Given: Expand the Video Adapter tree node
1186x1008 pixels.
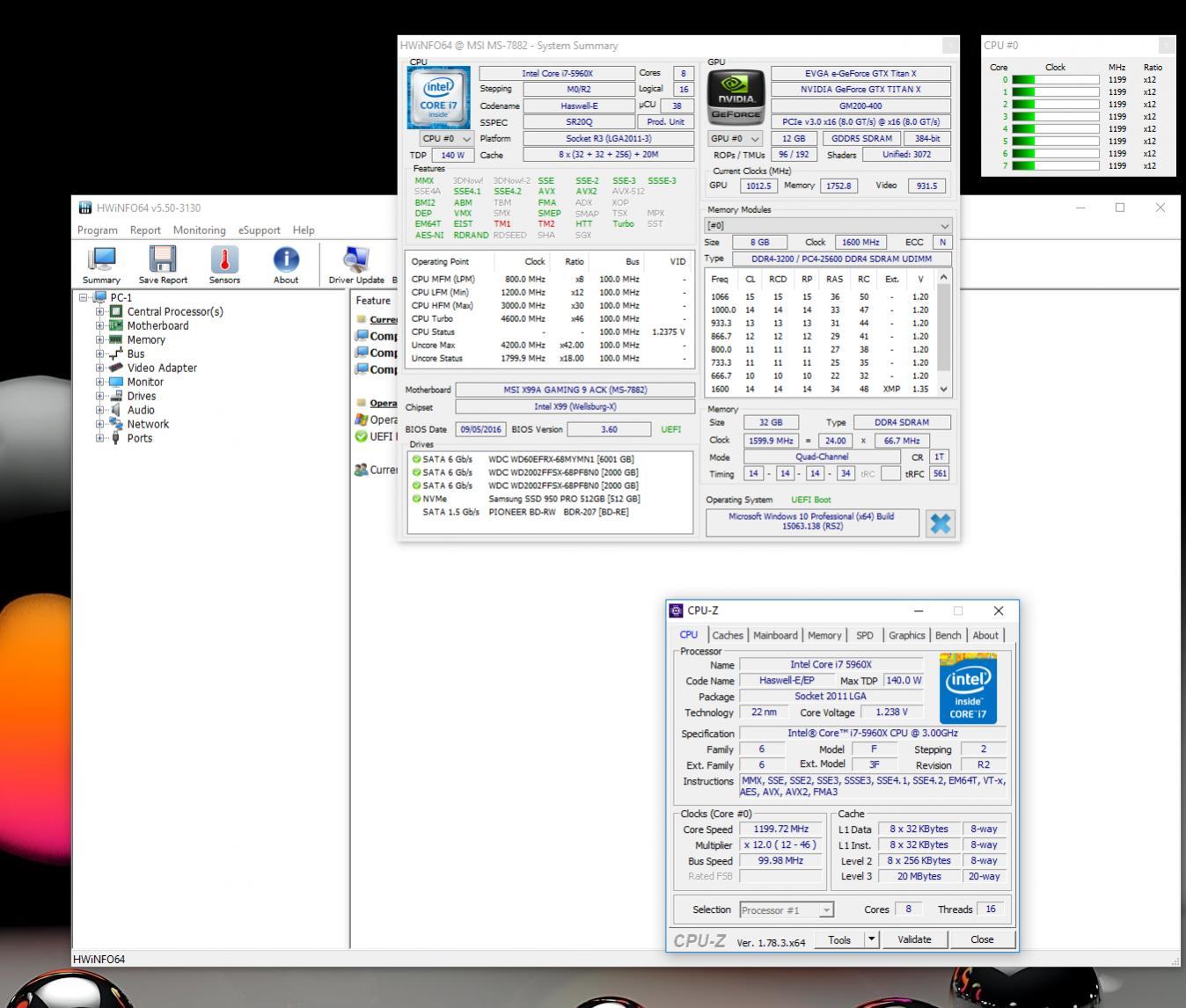Looking at the screenshot, I should 100,368.
